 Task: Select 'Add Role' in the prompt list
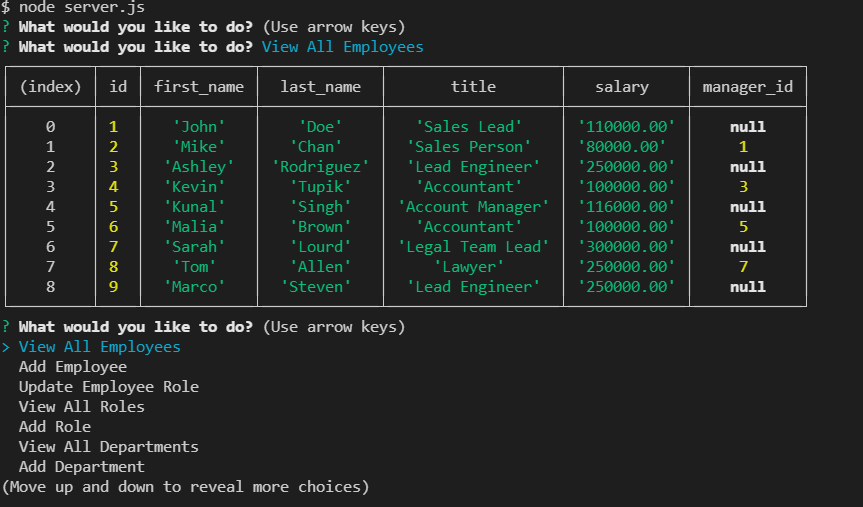(54, 427)
